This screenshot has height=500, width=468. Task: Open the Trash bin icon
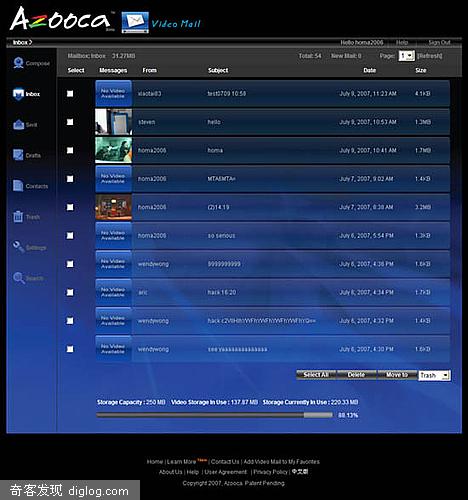coord(18,216)
